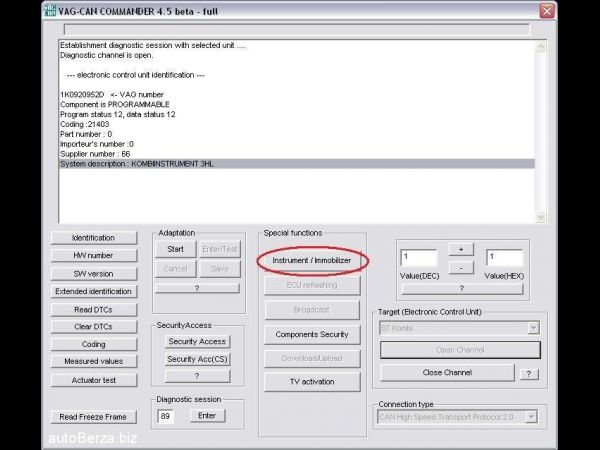The image size is (600, 450).
Task: Click Clear DTCs button
Action: 93,327
